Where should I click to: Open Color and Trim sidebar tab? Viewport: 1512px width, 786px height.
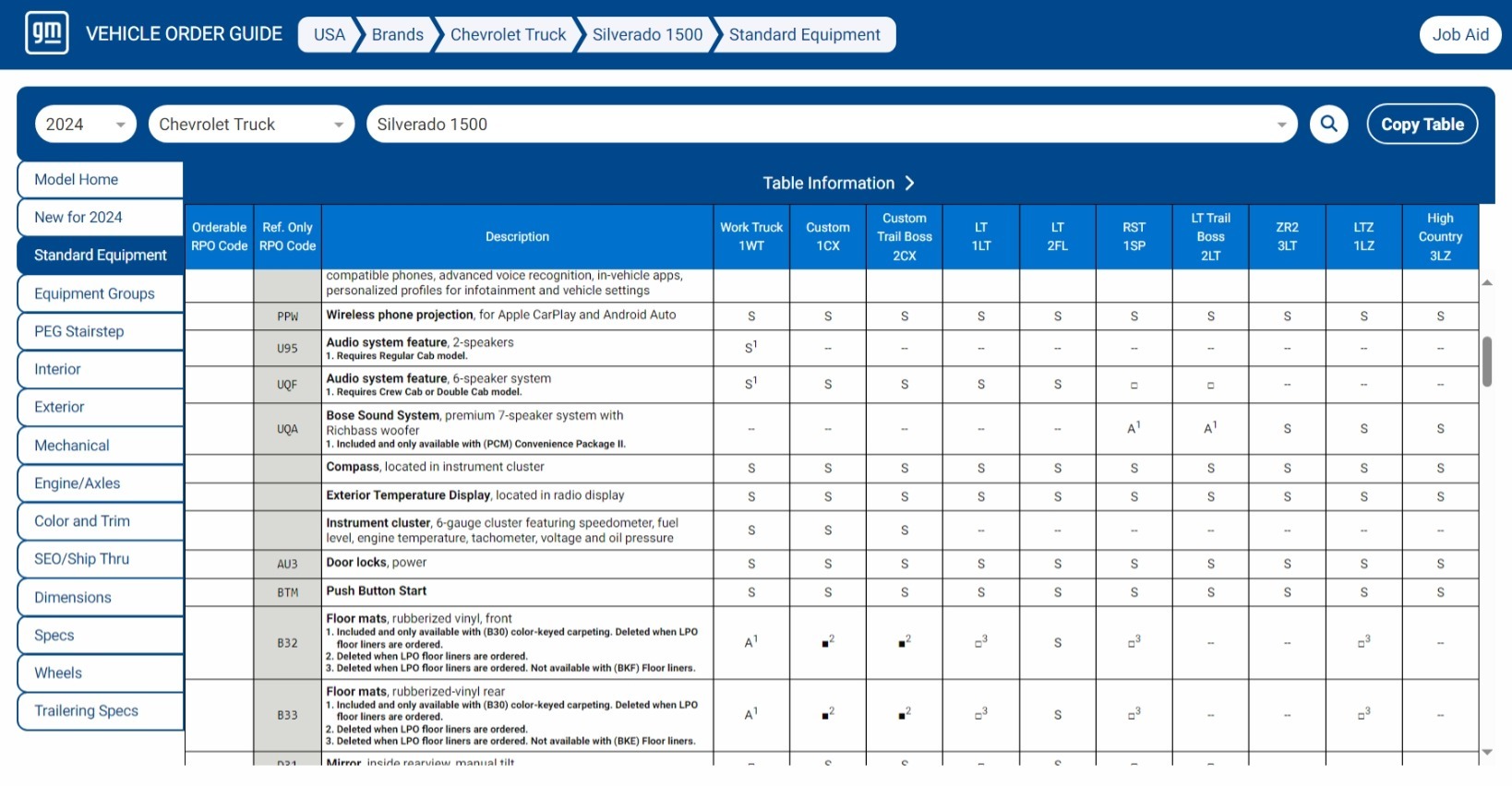(x=101, y=521)
